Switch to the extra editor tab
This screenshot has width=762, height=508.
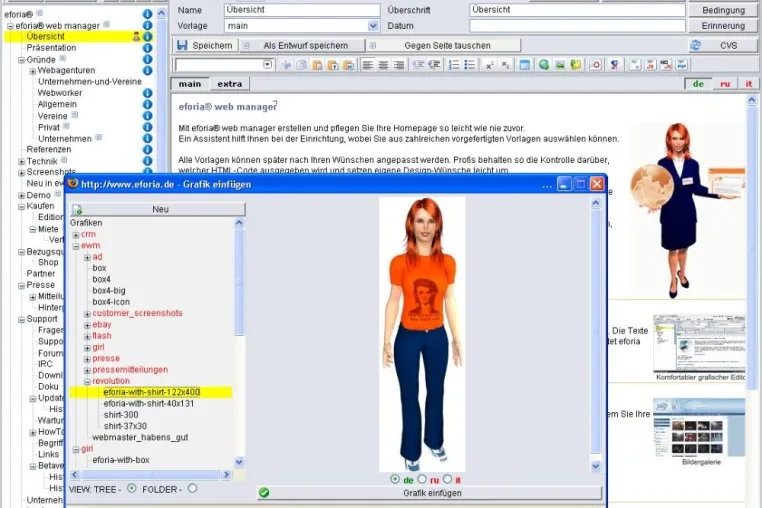tap(230, 84)
